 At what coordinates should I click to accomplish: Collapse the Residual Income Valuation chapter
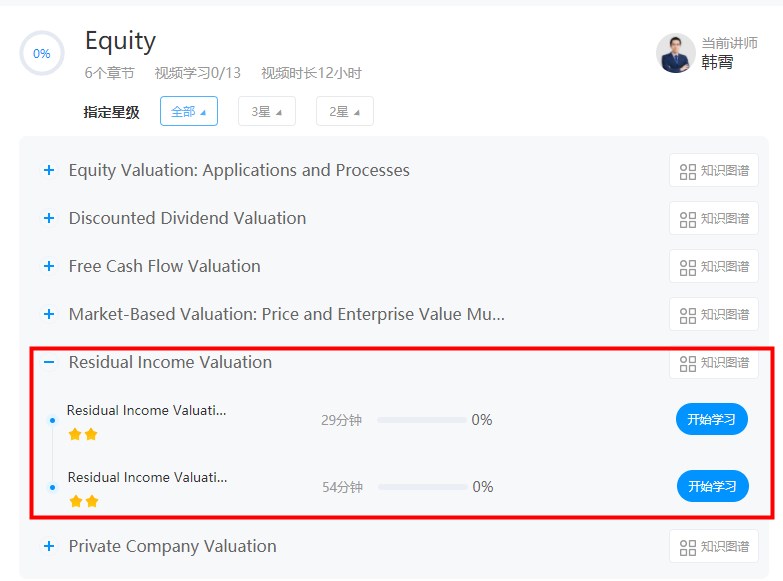click(49, 363)
